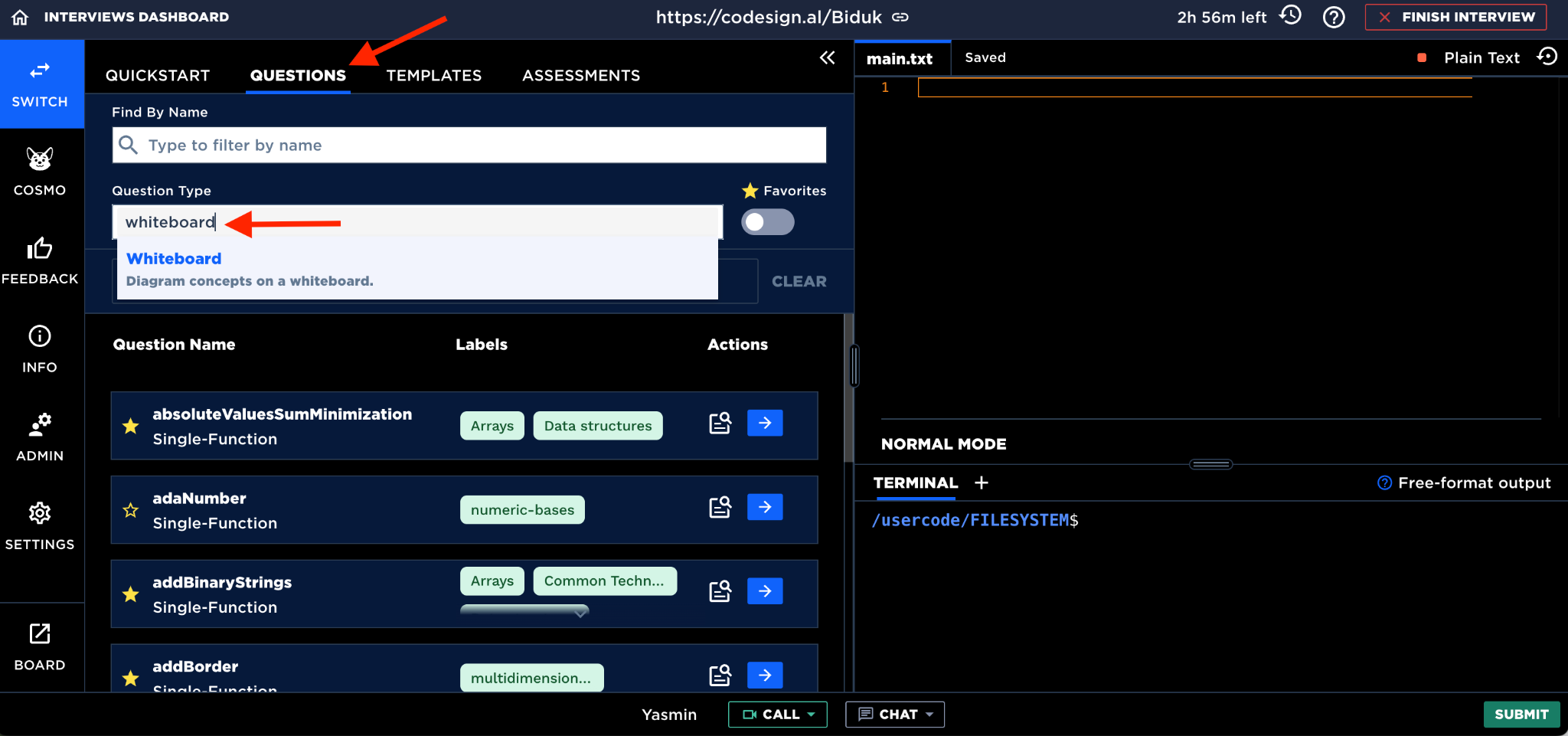Switch to the Assessments tab
The height and width of the screenshot is (736, 1568).
pyautogui.click(x=580, y=75)
